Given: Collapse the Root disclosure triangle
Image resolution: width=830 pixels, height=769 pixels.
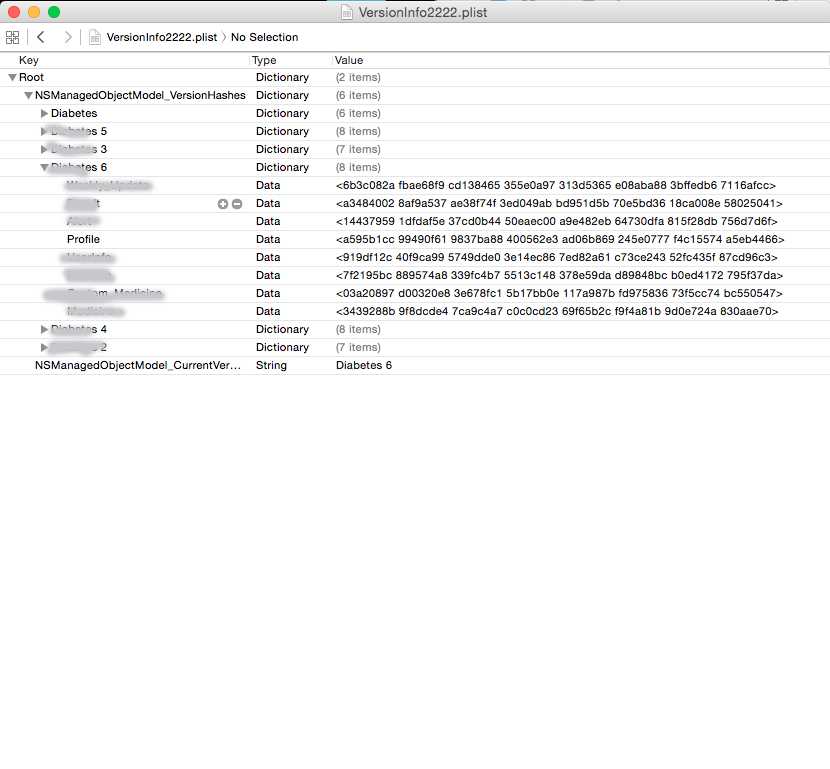Looking at the screenshot, I should [12, 77].
